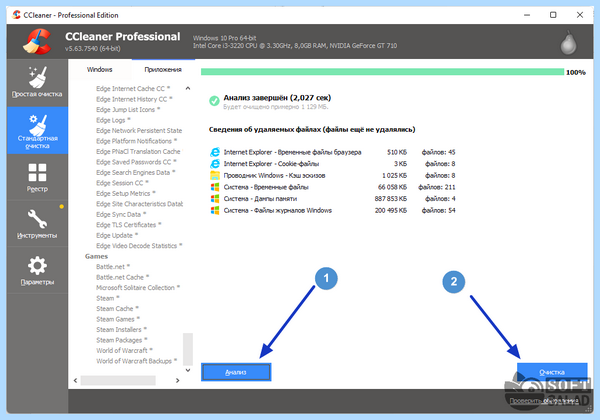Select the Edge Sync Data entry
Screen dimensions: 600x420
click(x=121, y=215)
